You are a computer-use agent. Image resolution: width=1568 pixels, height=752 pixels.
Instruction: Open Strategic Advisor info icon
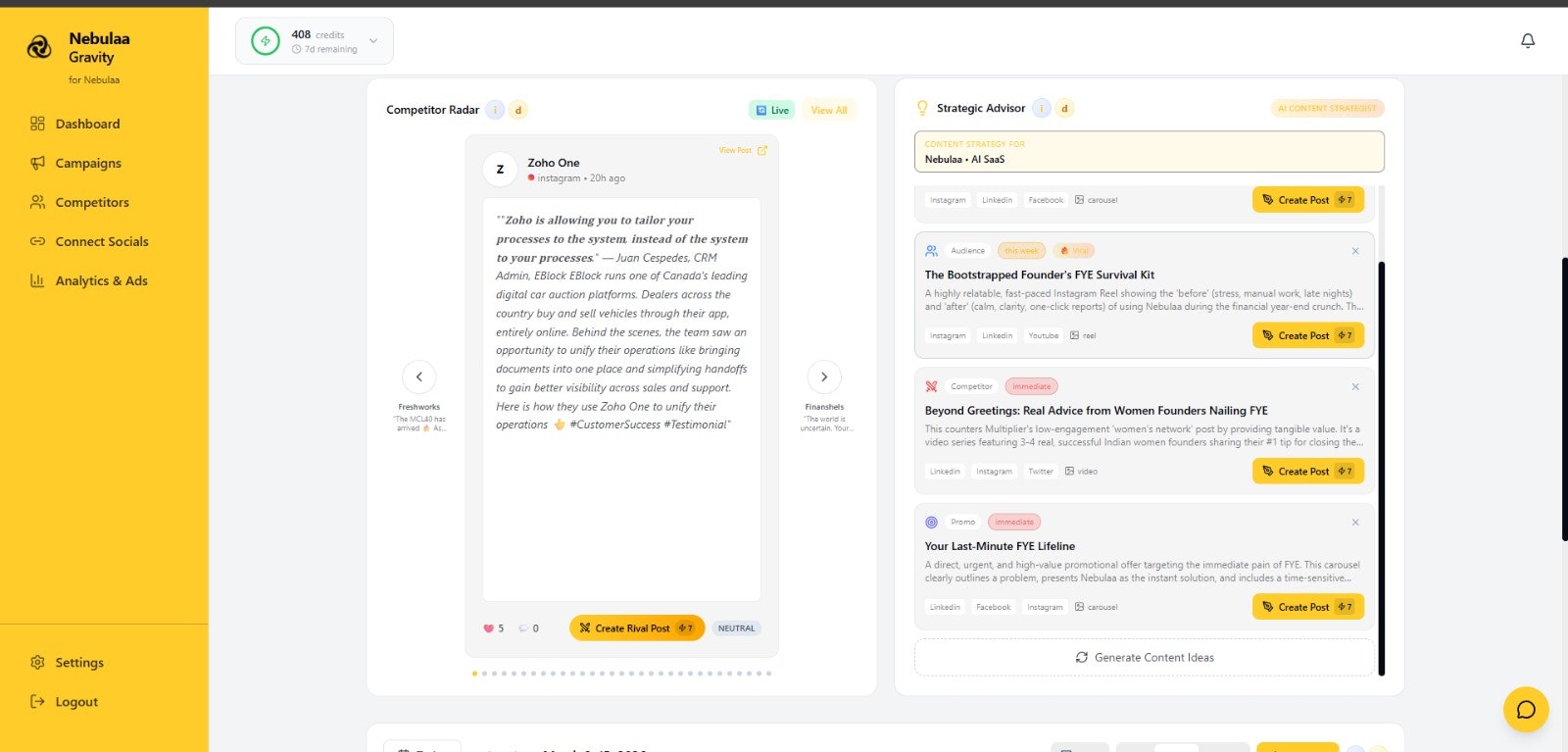click(1042, 108)
